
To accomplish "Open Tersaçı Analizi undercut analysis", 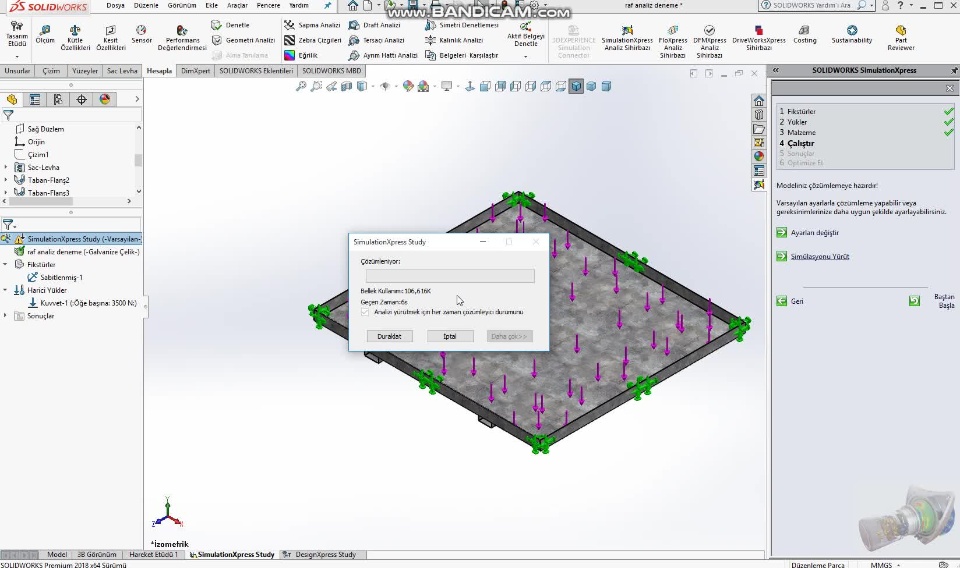I will [x=377, y=40].
